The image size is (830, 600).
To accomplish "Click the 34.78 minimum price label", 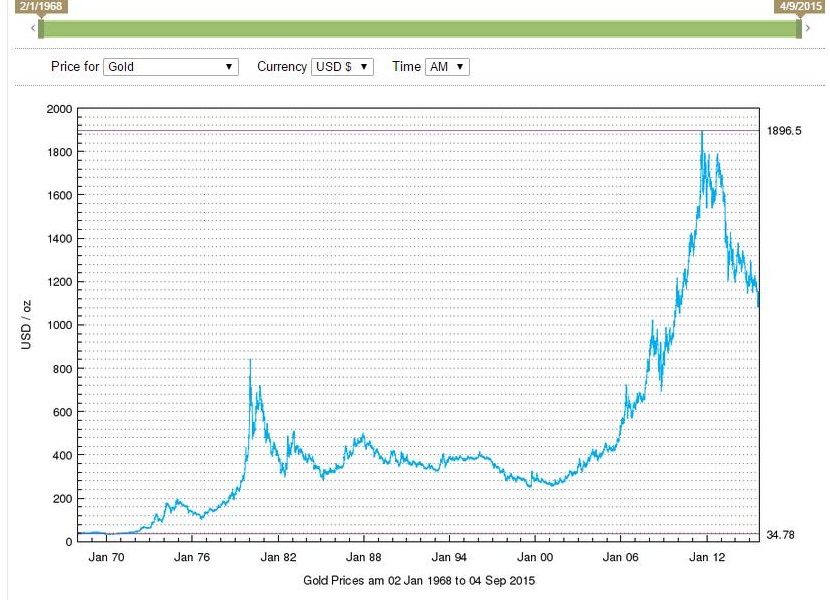I will (780, 536).
